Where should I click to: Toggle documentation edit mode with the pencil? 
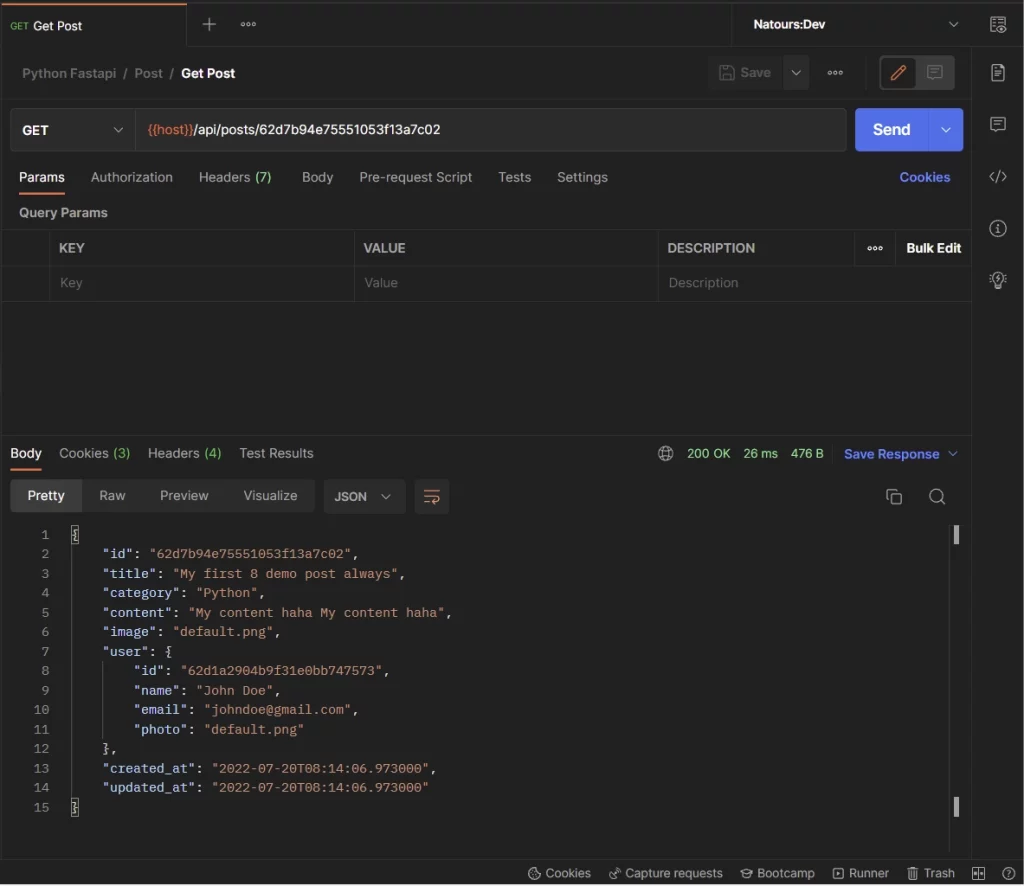[x=897, y=72]
